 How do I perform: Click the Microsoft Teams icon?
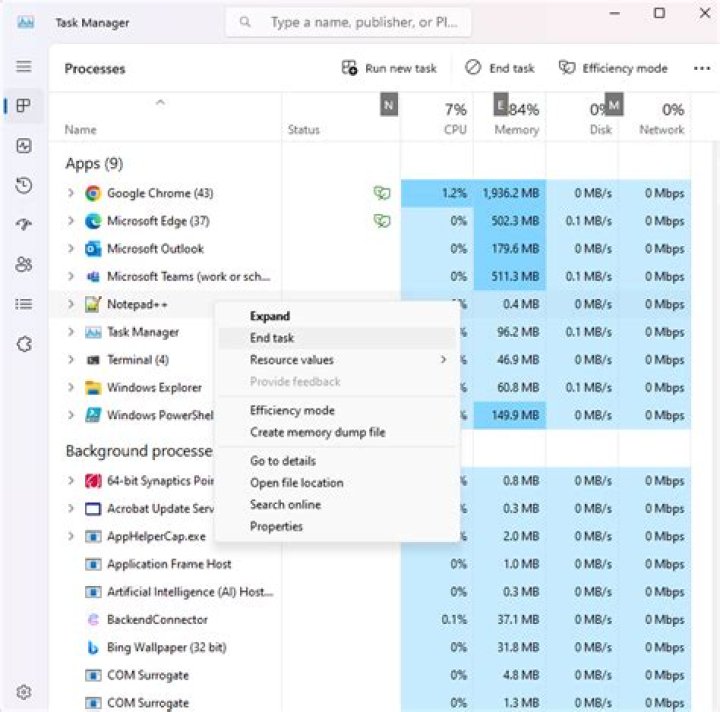(93, 276)
